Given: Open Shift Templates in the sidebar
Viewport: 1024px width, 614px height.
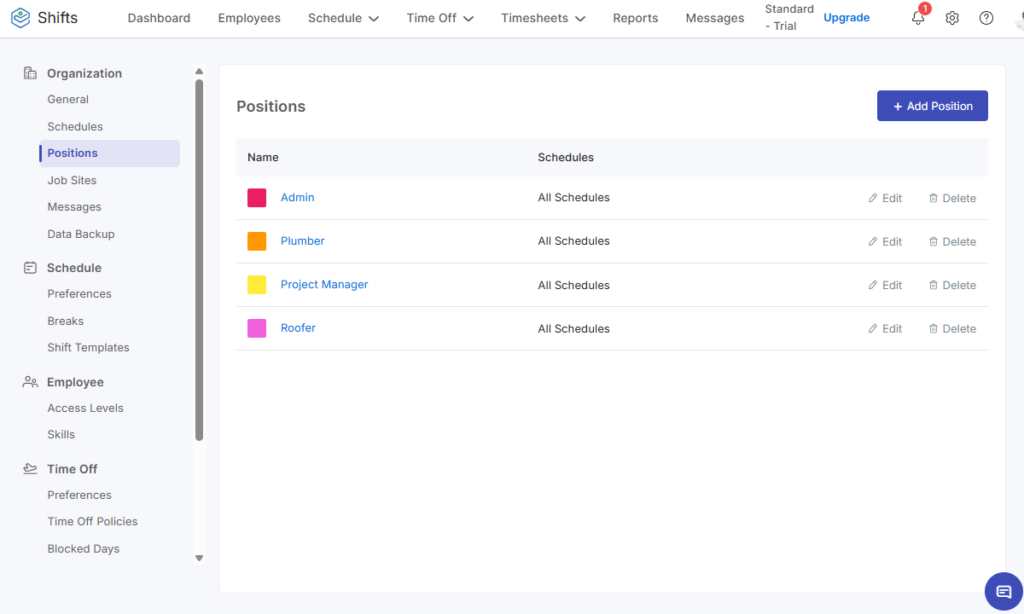Looking at the screenshot, I should [88, 347].
